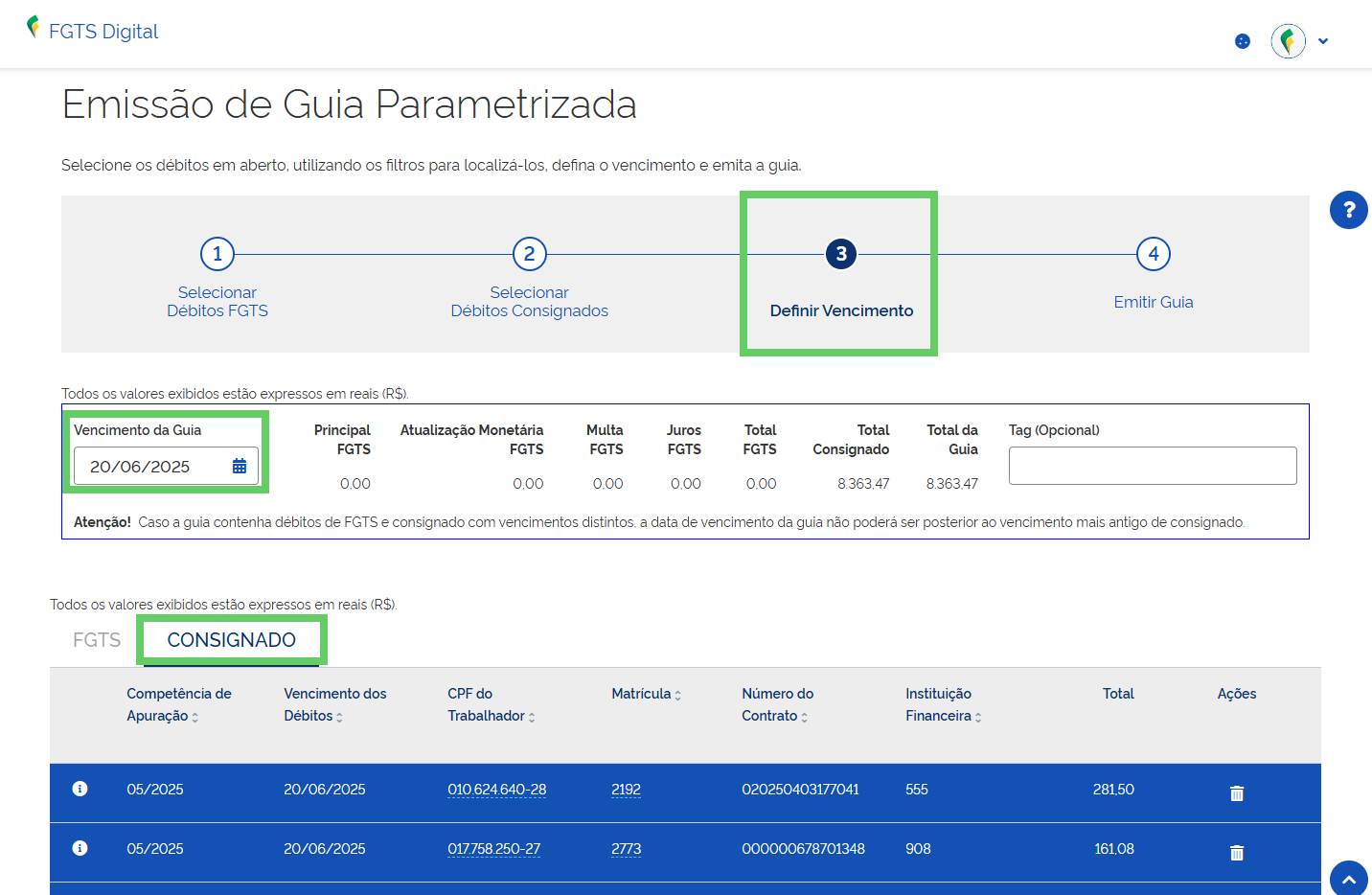Viewport: 1372px width, 895px height.
Task: Click step 3 circle Definir Vencimento
Action: point(841,254)
